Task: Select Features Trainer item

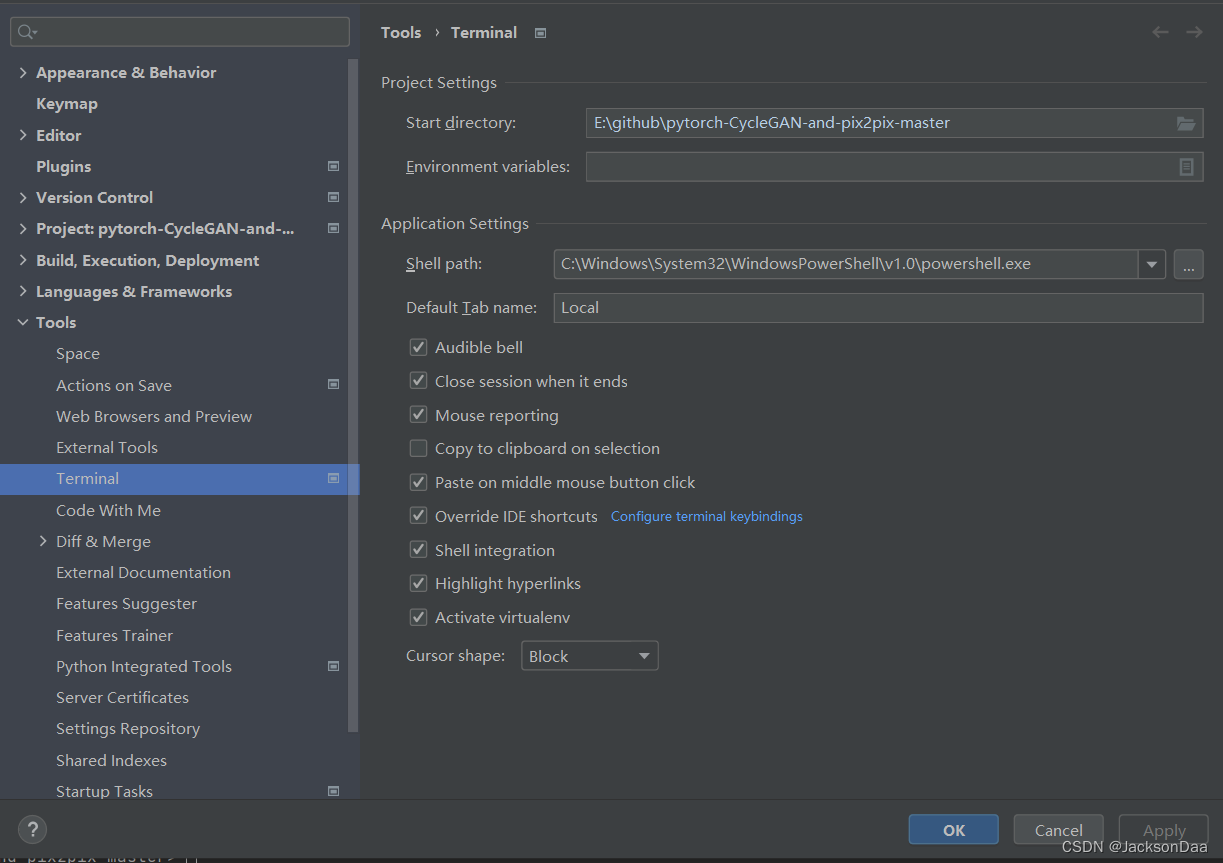Action: (114, 635)
